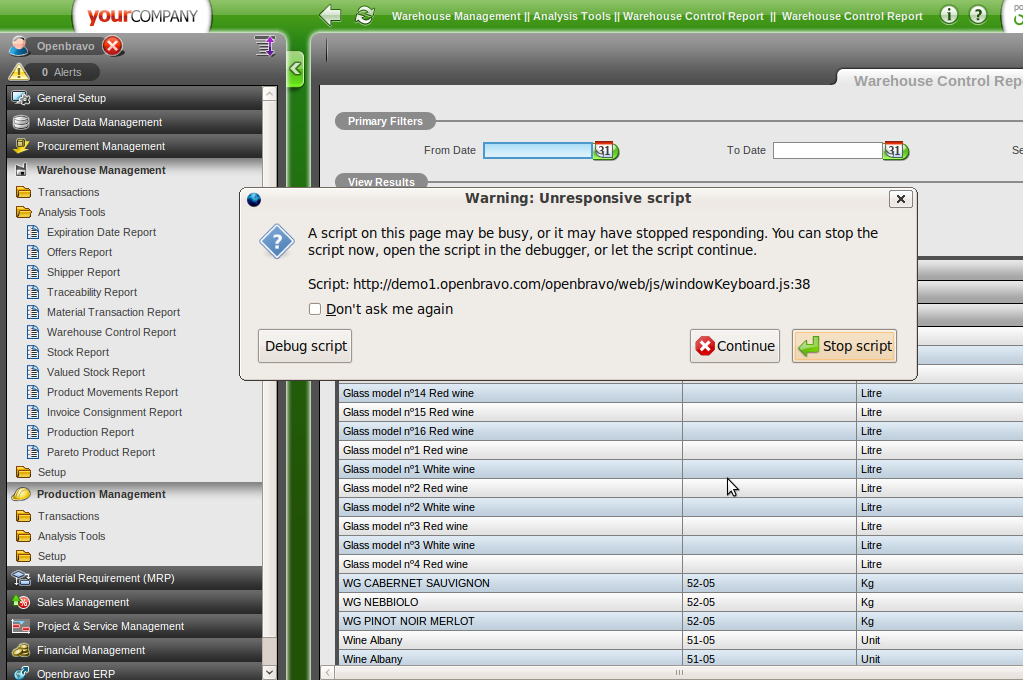This screenshot has width=1023, height=680.
Task: Click the Production Management helmet icon
Action: coord(21,494)
